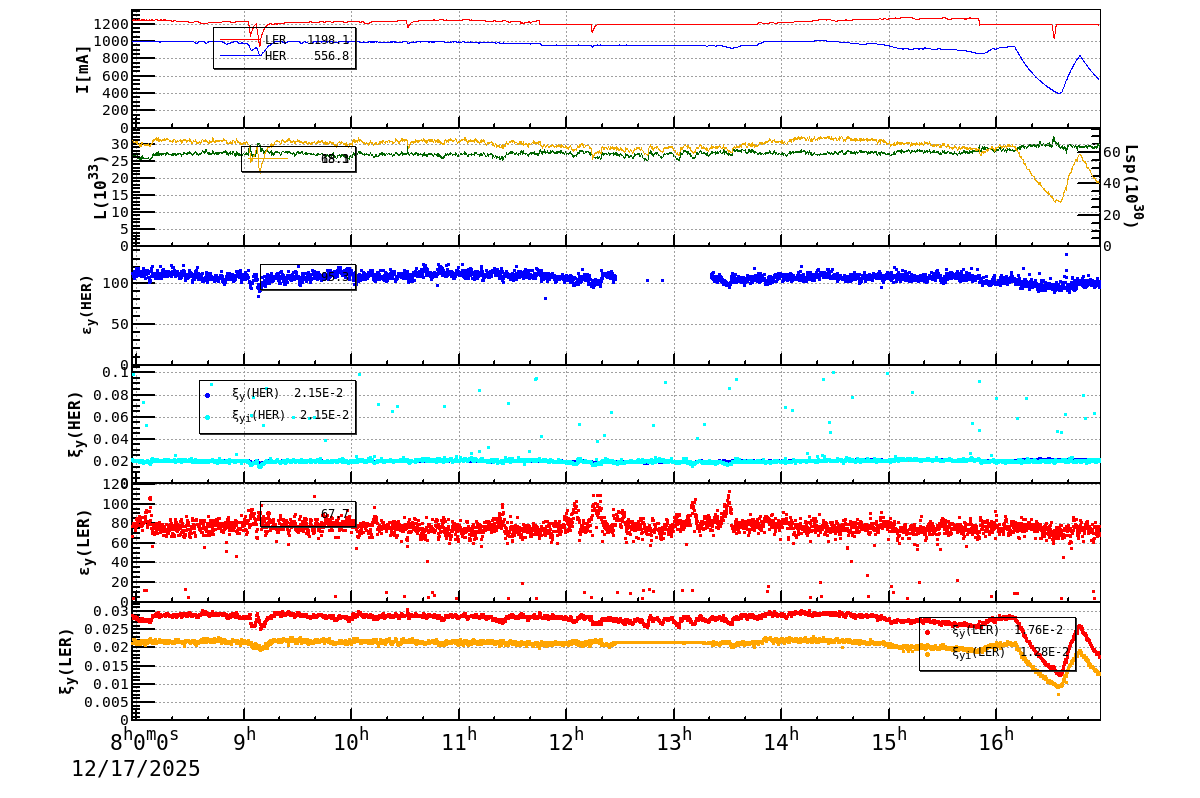This screenshot has height=798, width=1200.
Task: Click the 80 tick on εy(LER) axis
Action: (119, 523)
